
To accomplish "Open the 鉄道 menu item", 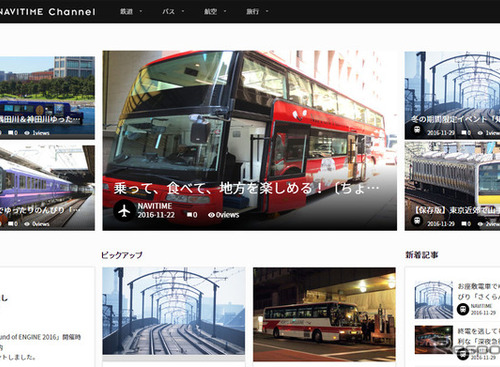I will 126,11.
